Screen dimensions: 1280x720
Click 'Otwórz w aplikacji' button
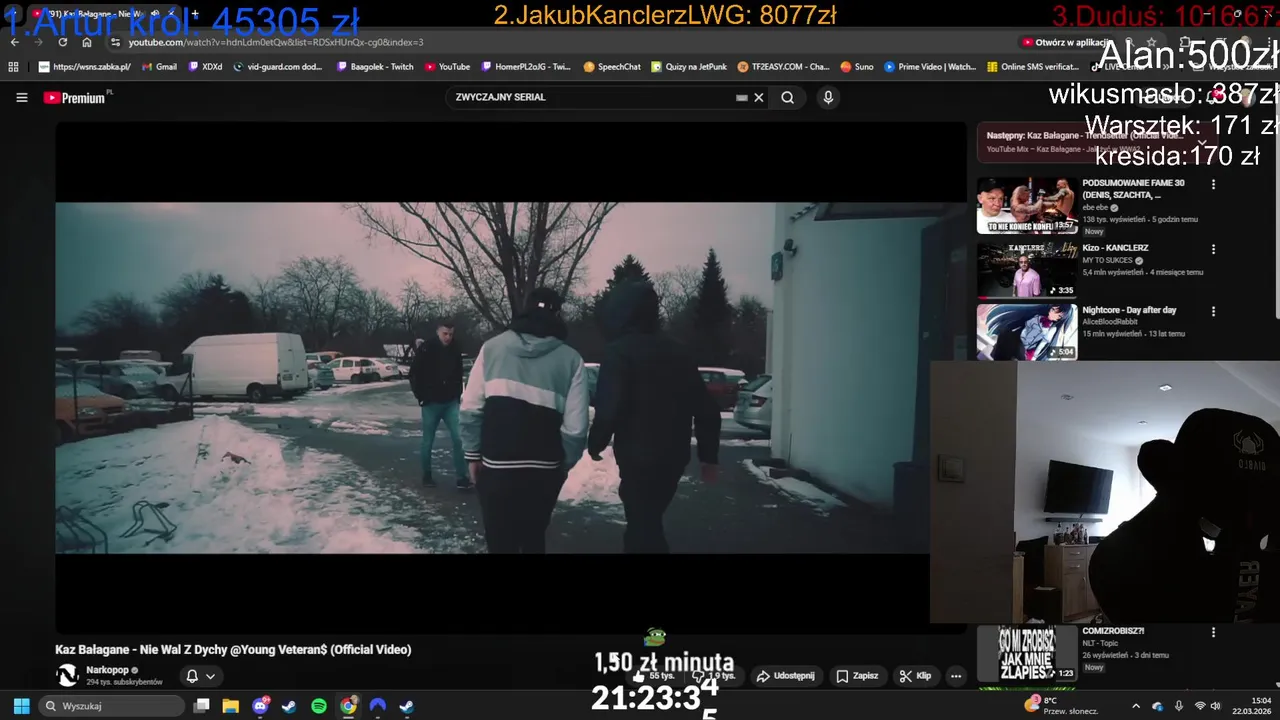(x=1067, y=42)
